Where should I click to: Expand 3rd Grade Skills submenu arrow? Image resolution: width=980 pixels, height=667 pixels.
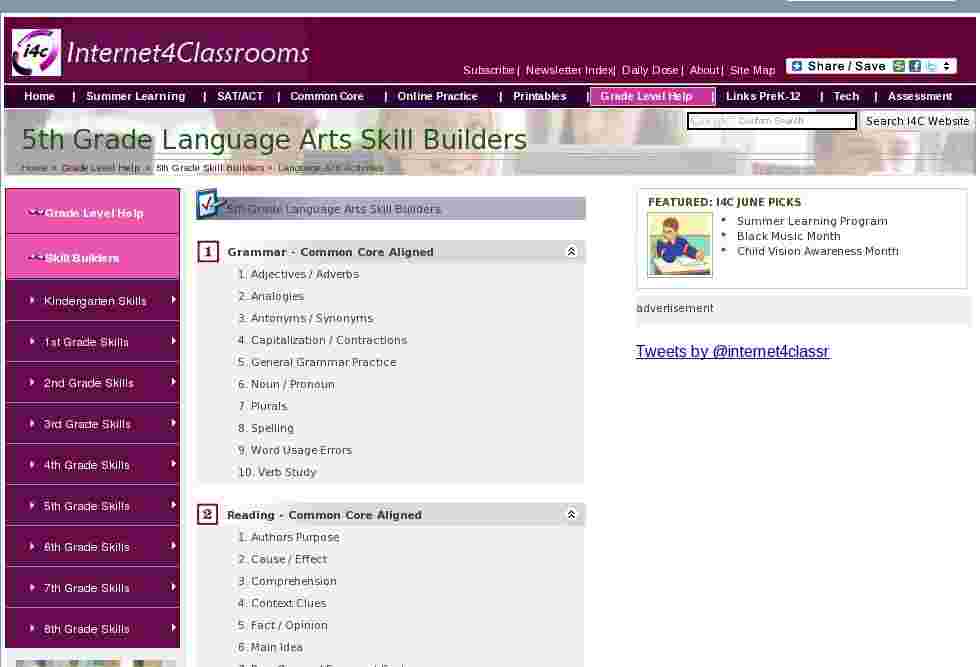pos(173,423)
